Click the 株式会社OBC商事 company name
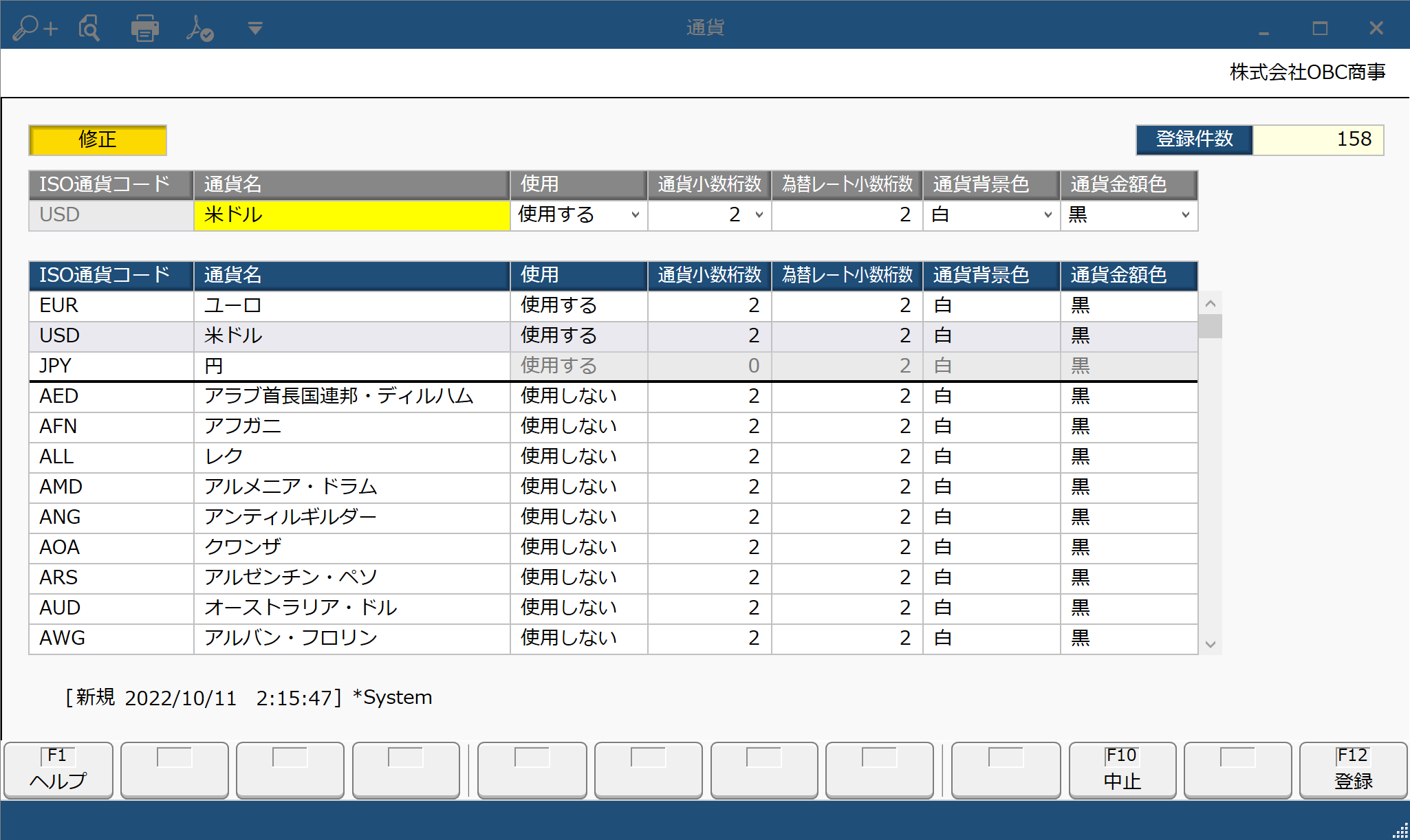 click(1308, 72)
